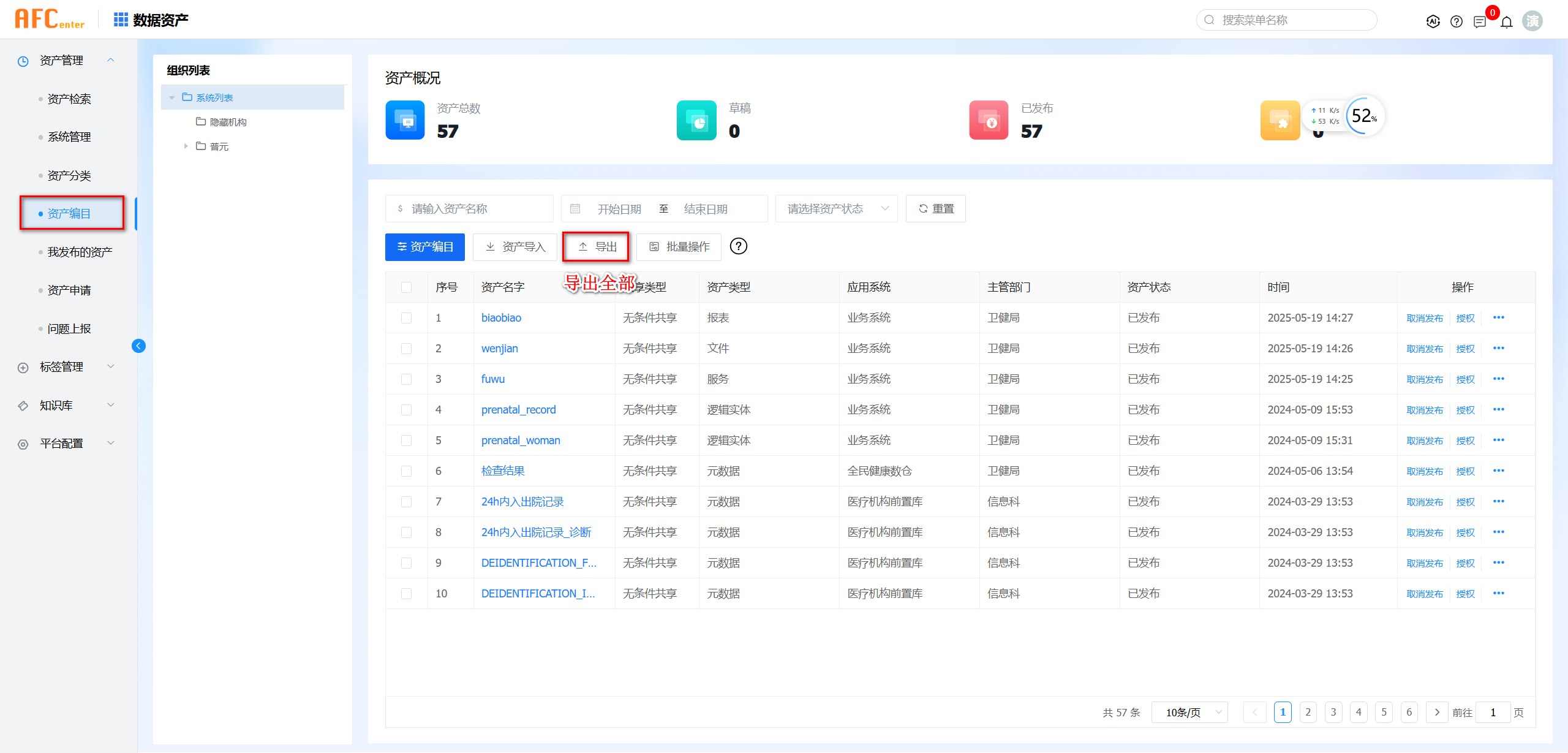The width and height of the screenshot is (1568, 753).
Task: Click the help circle beside 批量操作
Action: (739, 246)
